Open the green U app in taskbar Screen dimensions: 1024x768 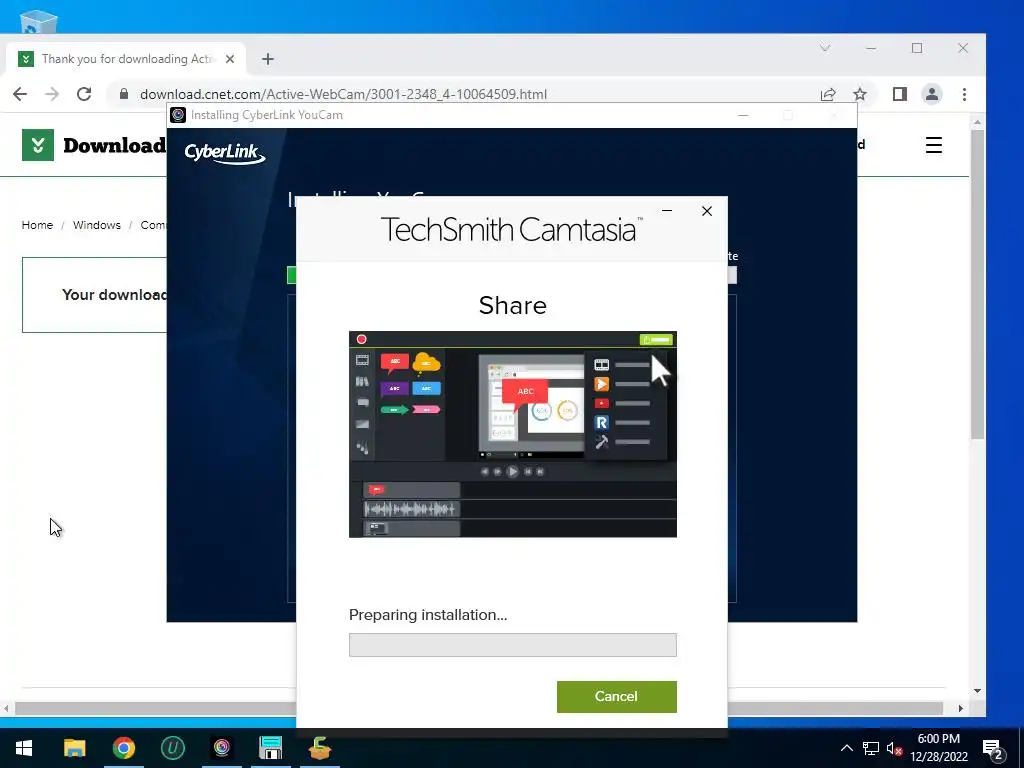(x=172, y=748)
